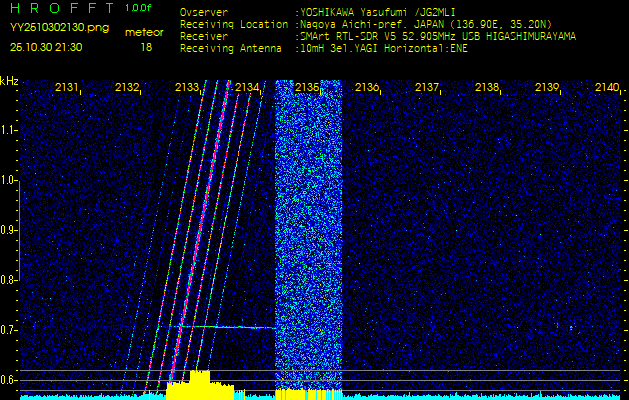Click the 2135 time marker
Viewport: 629px width, 400px height.
(x=307, y=88)
